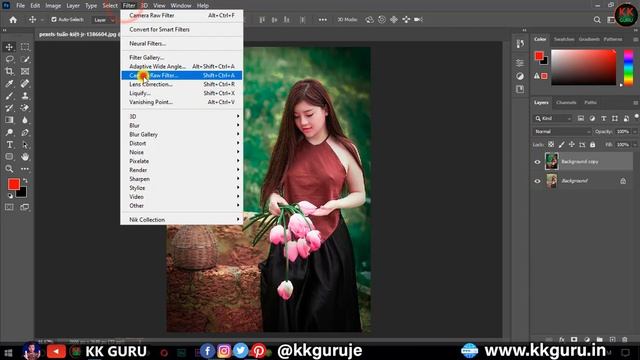Viewport: 640px width, 360px height.
Task: Open the Image menu
Action: point(53,6)
